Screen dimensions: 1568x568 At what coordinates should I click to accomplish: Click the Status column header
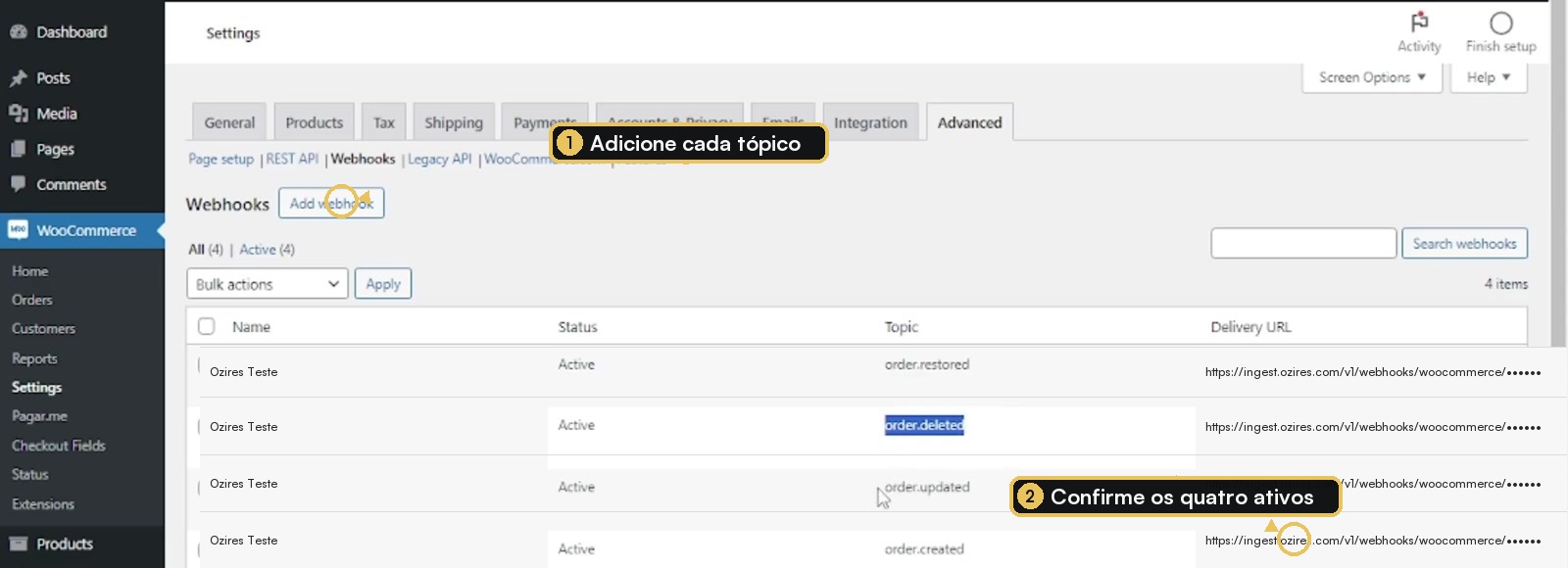tap(577, 327)
